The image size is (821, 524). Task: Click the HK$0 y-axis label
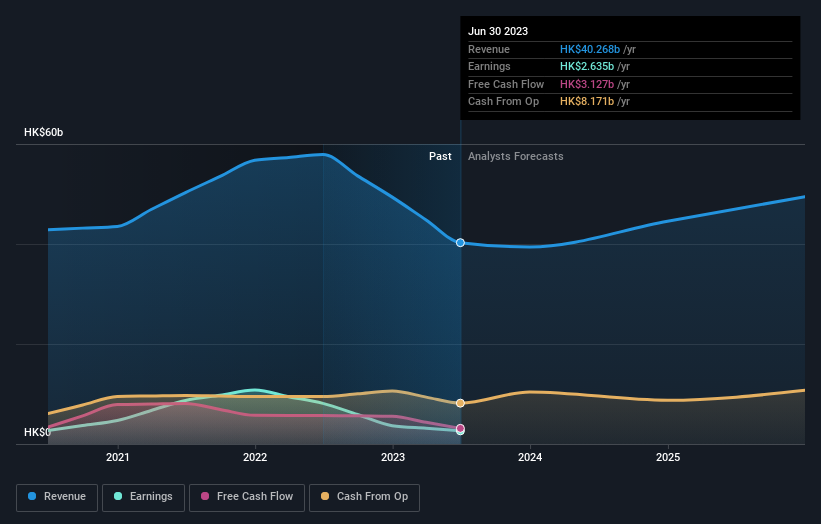pos(37,432)
